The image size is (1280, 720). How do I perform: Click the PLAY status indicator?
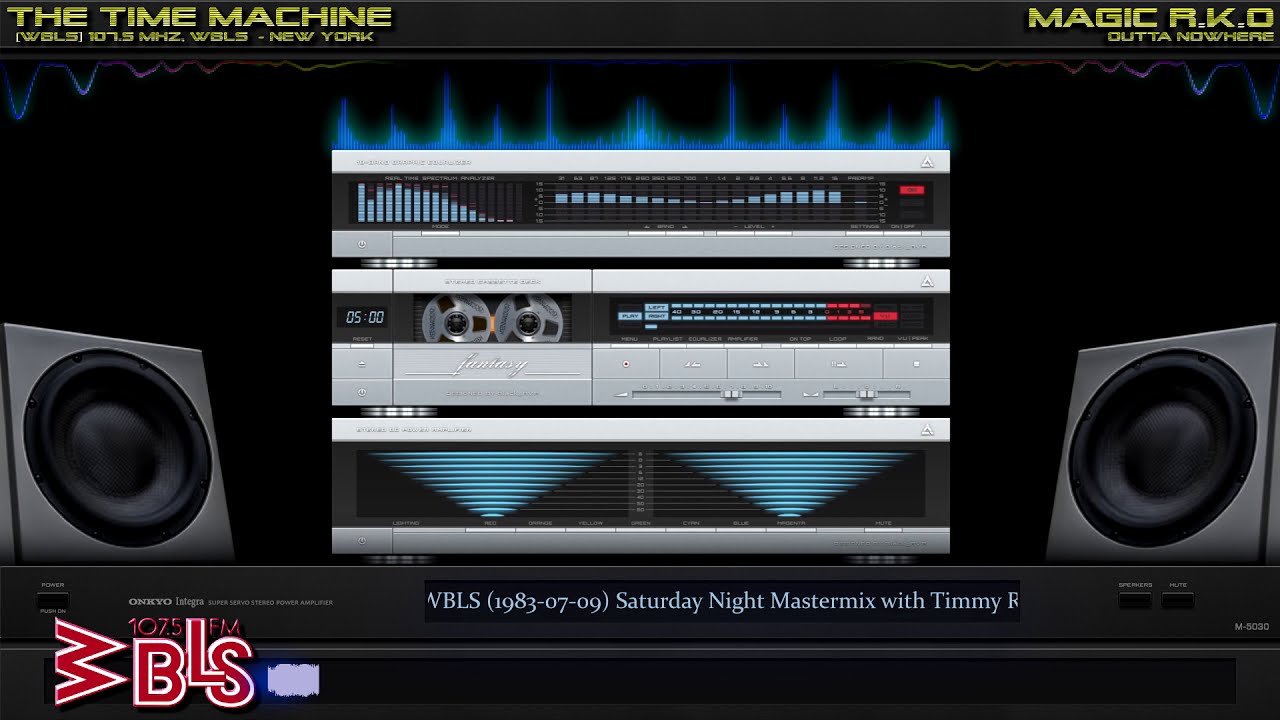pos(630,316)
